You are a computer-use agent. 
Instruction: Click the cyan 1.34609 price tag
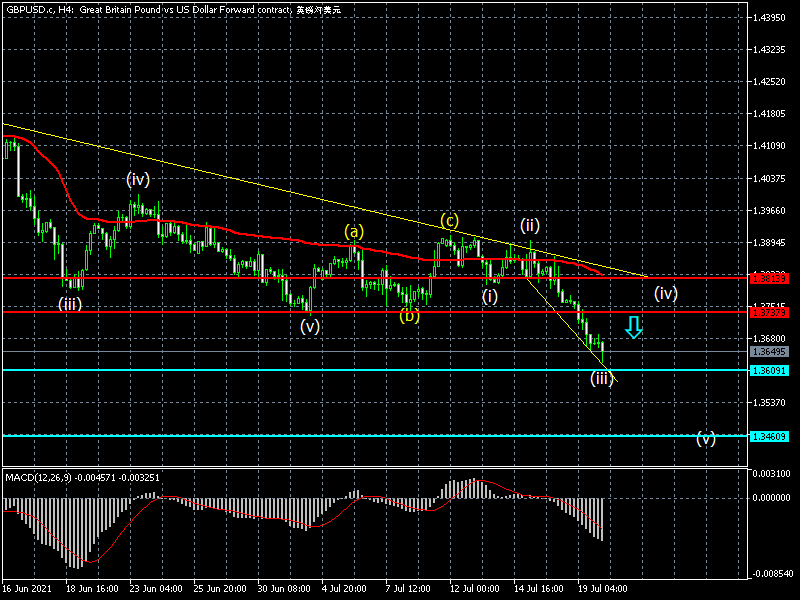pos(769,436)
